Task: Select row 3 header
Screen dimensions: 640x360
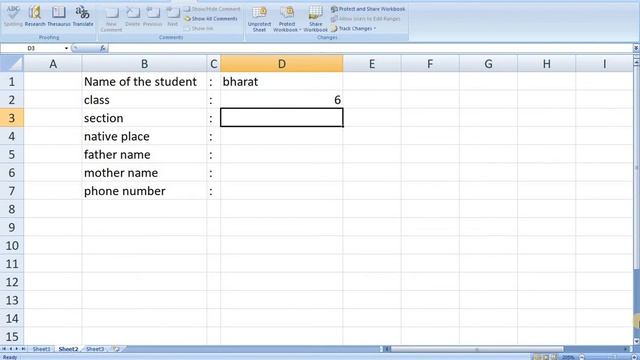Action: (11, 118)
